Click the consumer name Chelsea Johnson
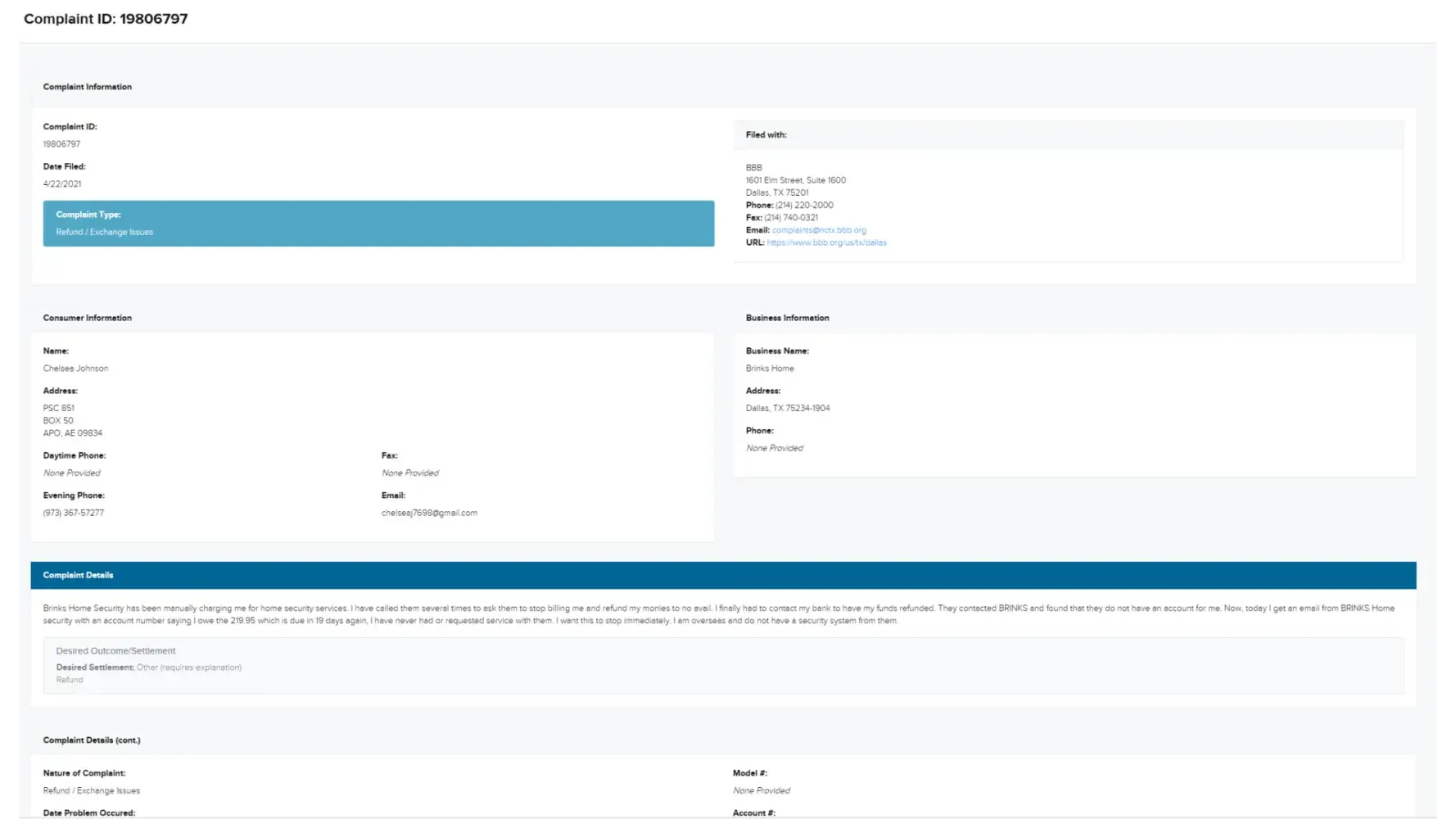Screen dimensions: 1456x819 [x=75, y=369]
